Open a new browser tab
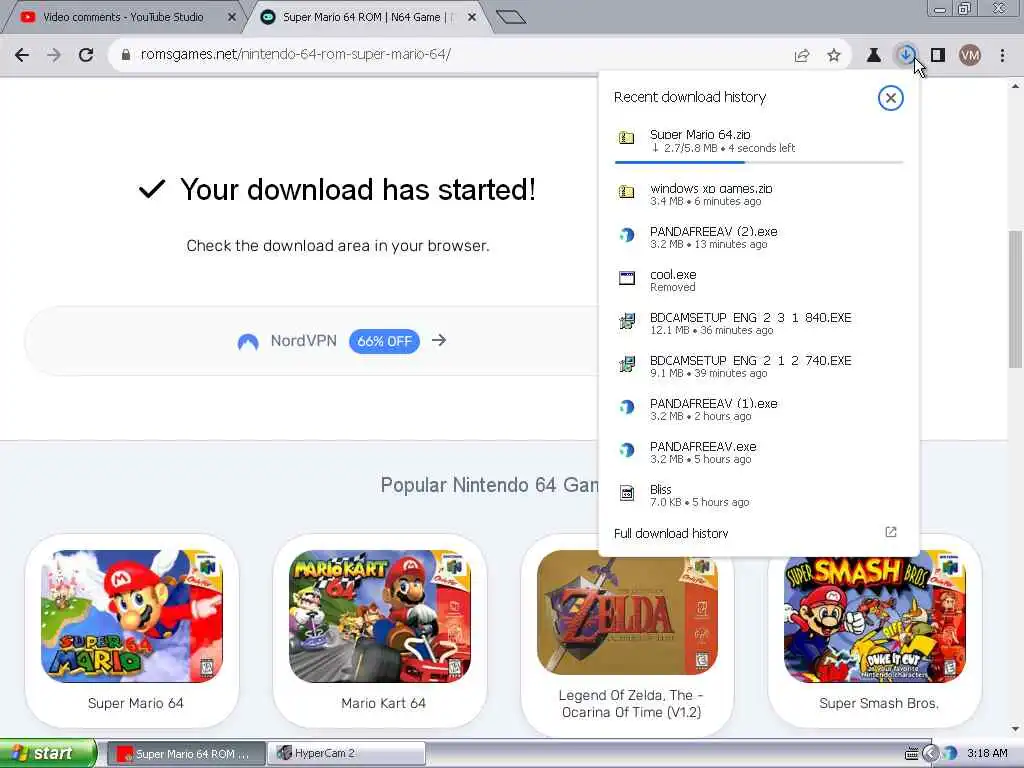Viewport: 1024px width, 768px height. (x=511, y=17)
